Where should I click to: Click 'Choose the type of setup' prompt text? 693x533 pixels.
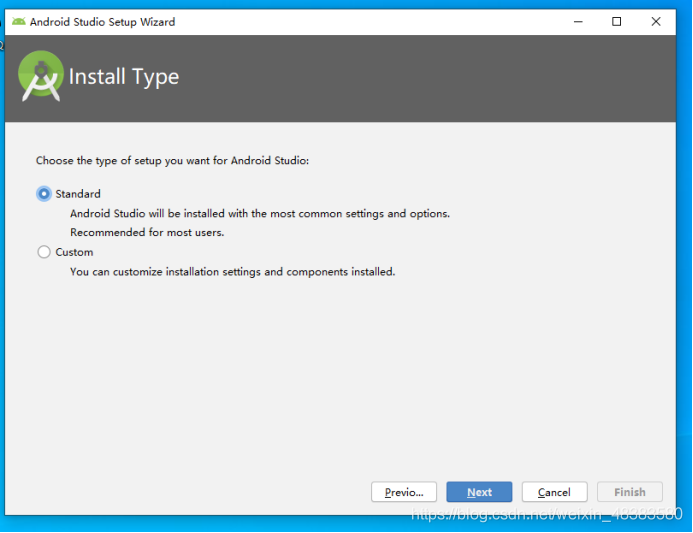click(172, 160)
